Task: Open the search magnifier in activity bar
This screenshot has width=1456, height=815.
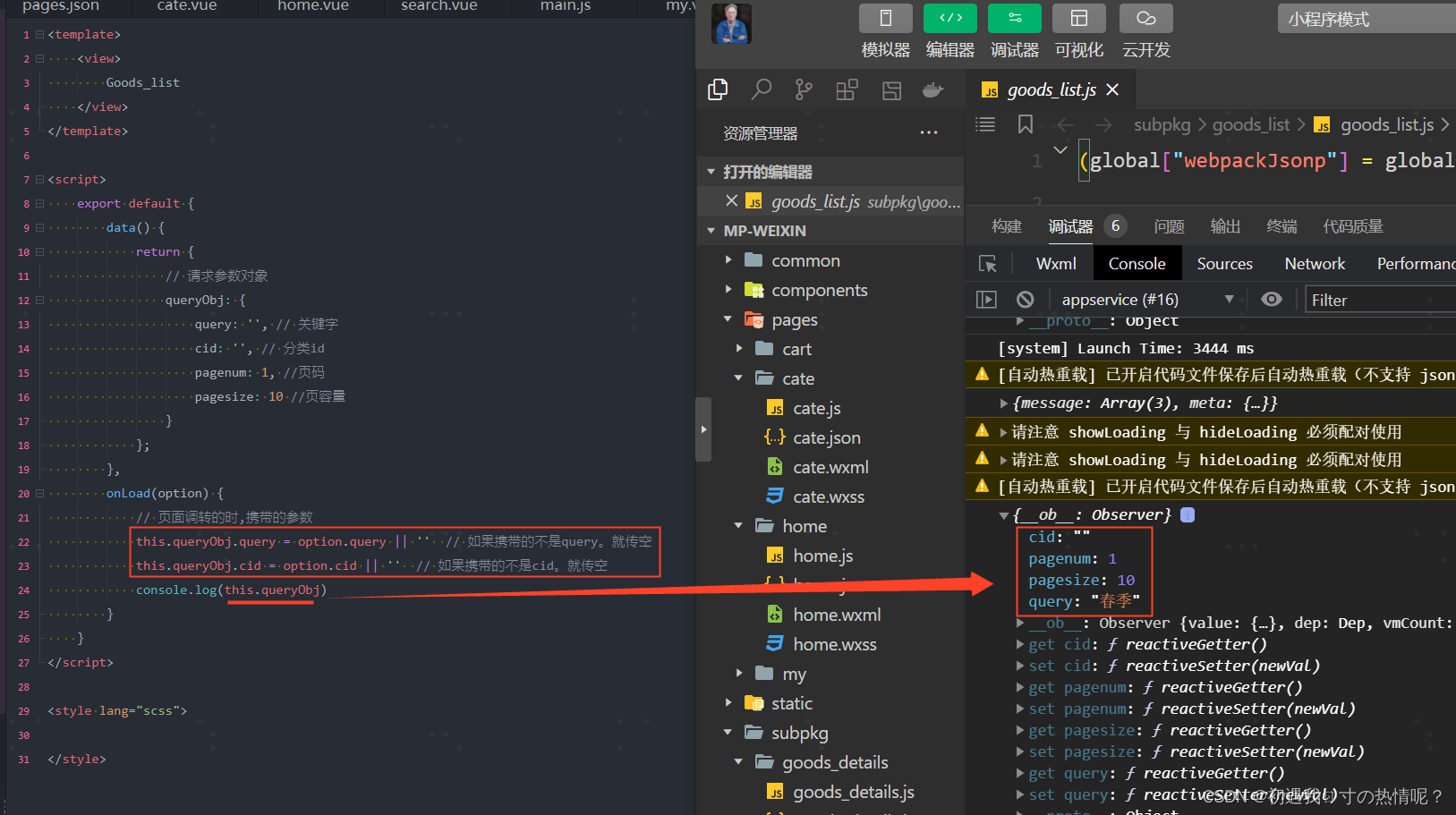Action: click(x=762, y=89)
